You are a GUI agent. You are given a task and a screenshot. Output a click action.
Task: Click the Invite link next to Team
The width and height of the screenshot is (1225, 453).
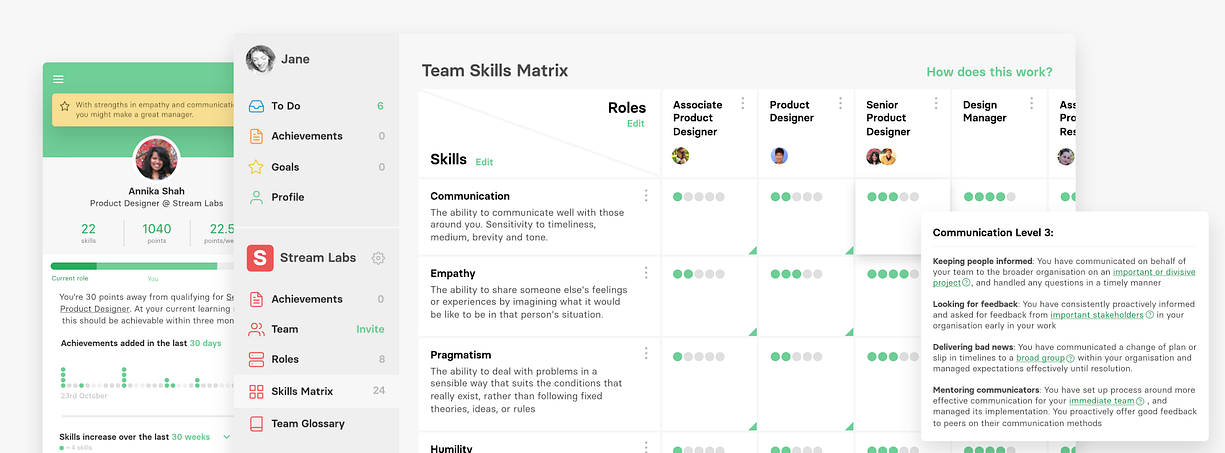pyautogui.click(x=370, y=329)
